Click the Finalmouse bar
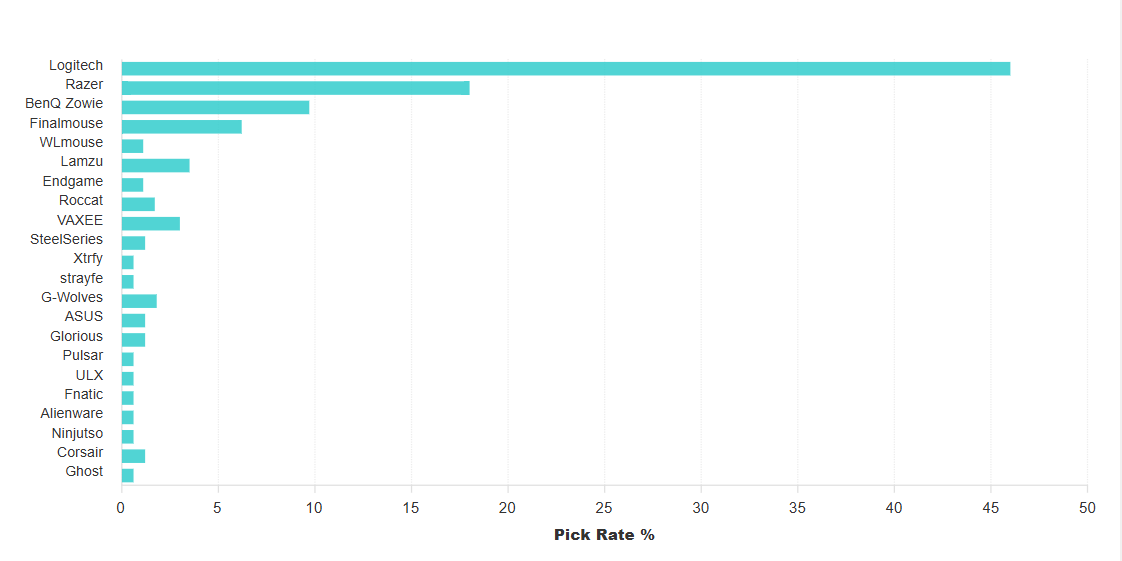The image size is (1122, 561). tap(181, 126)
